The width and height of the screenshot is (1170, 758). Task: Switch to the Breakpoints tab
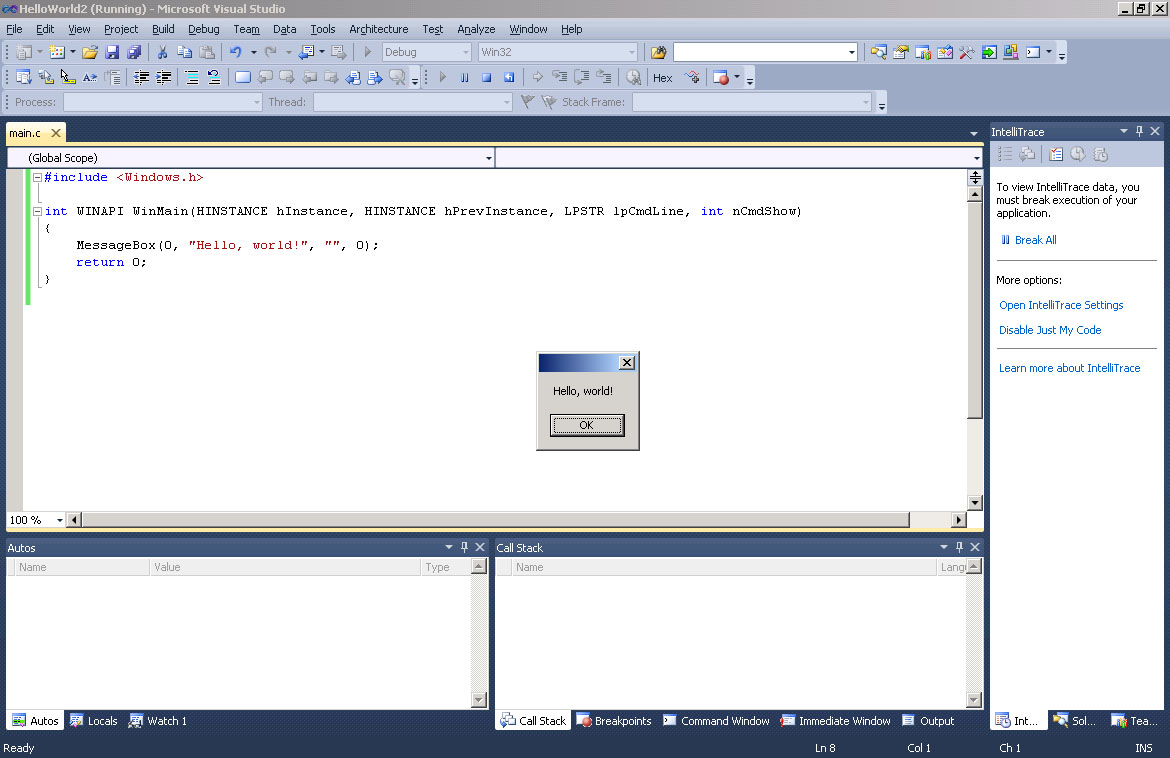pyautogui.click(x=614, y=721)
